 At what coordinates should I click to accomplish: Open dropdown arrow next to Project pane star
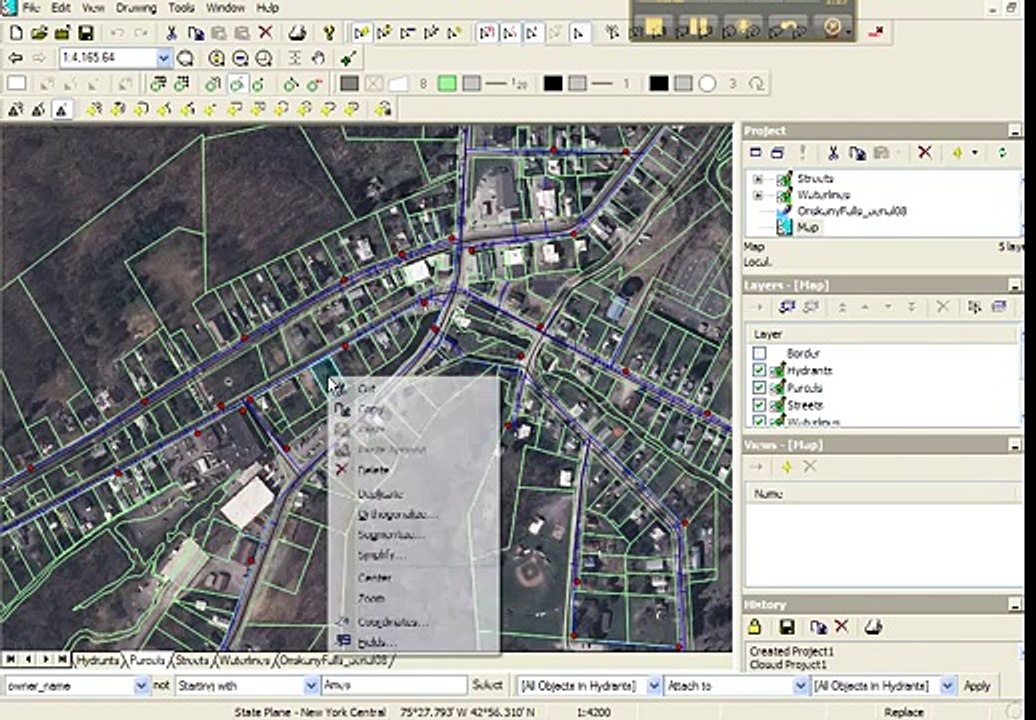[x=975, y=153]
